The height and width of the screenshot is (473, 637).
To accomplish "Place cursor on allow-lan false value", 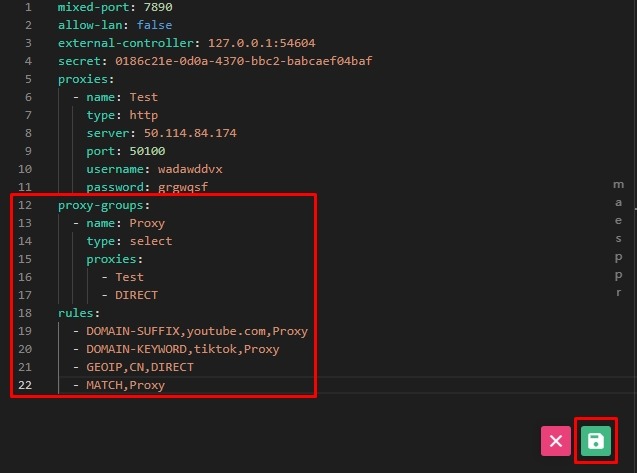I will pyautogui.click(x=154, y=25).
